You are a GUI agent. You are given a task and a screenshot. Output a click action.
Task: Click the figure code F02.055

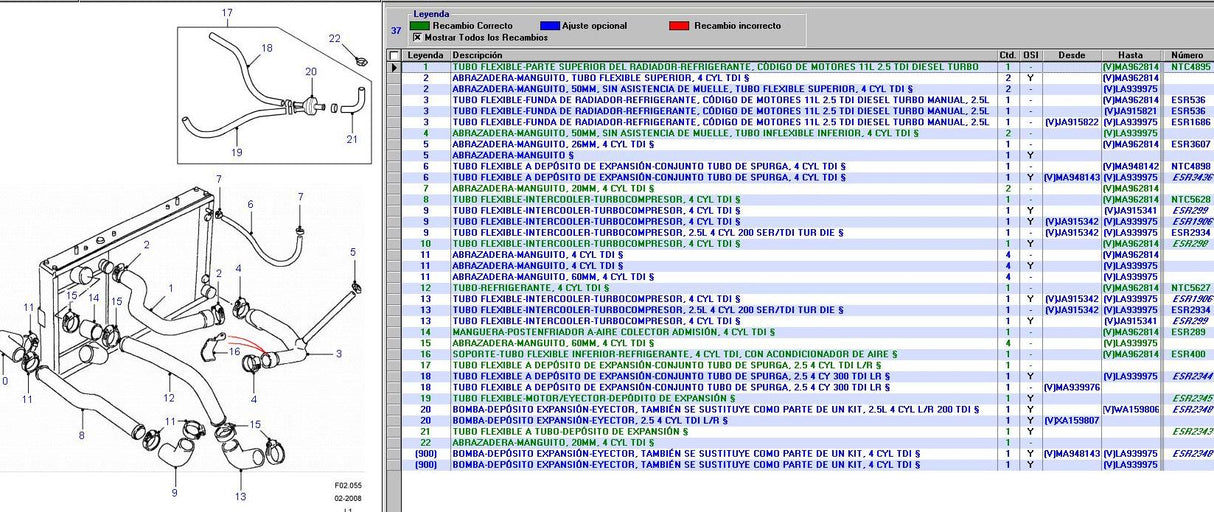coord(348,484)
